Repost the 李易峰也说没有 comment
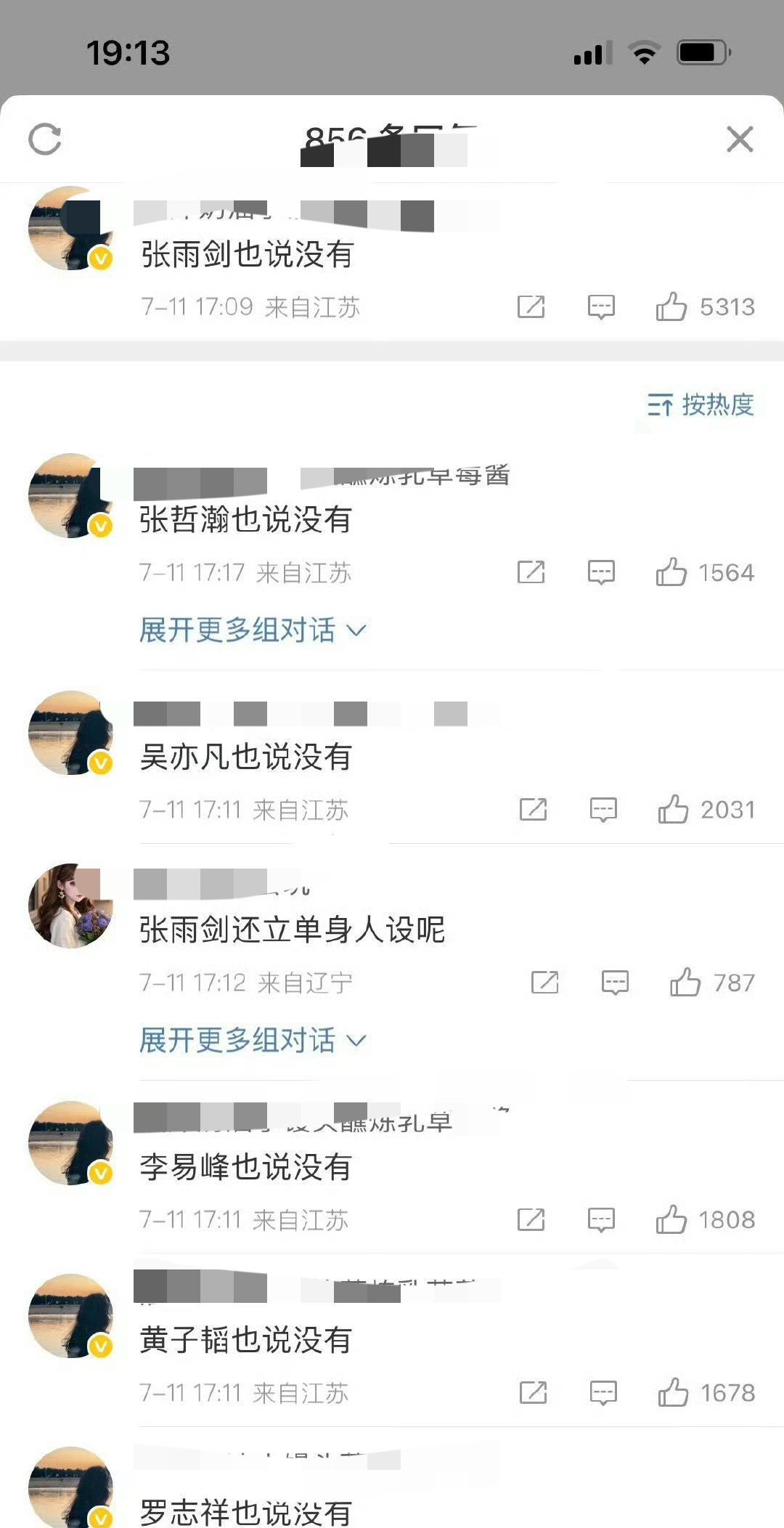The height and width of the screenshot is (1528, 784). pyautogui.click(x=531, y=1220)
